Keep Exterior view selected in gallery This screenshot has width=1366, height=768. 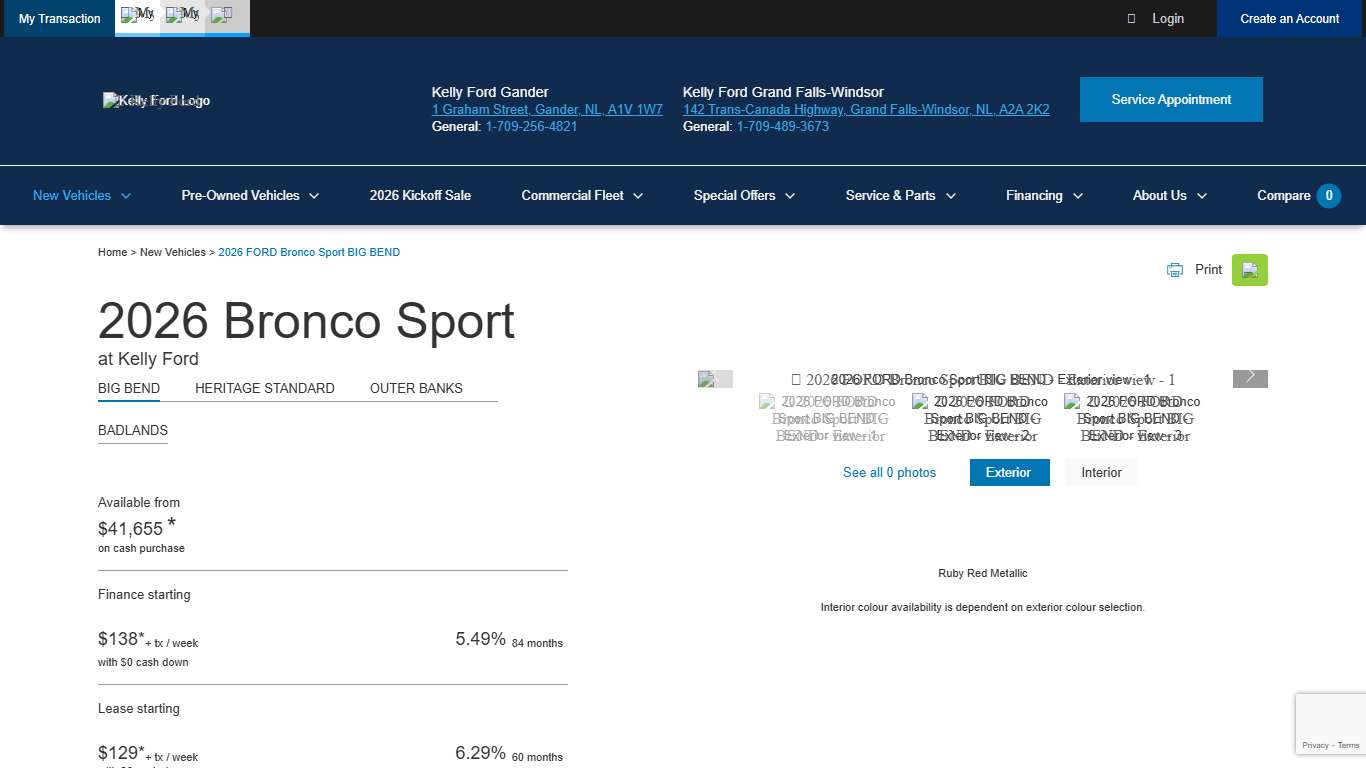pos(1009,472)
